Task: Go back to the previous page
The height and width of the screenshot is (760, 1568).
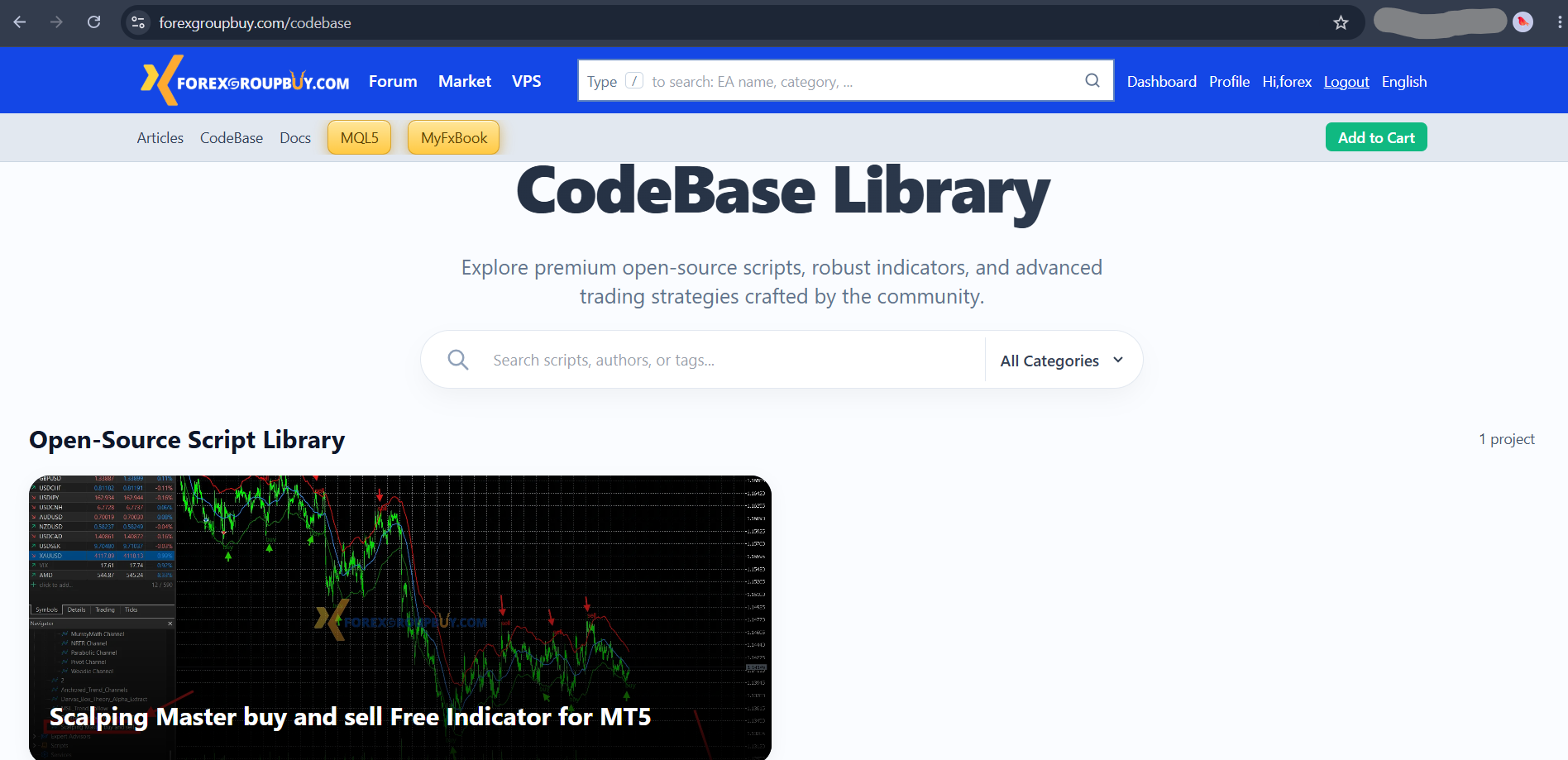Action: click(20, 22)
